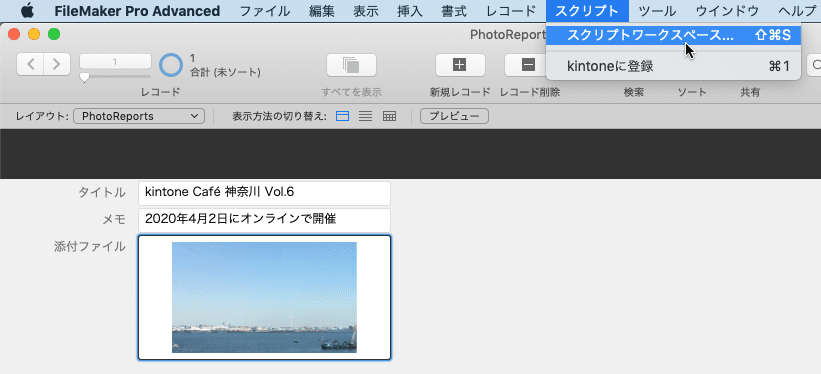
Task: Click the すべてを表示 toolbar icon
Action: [351, 65]
